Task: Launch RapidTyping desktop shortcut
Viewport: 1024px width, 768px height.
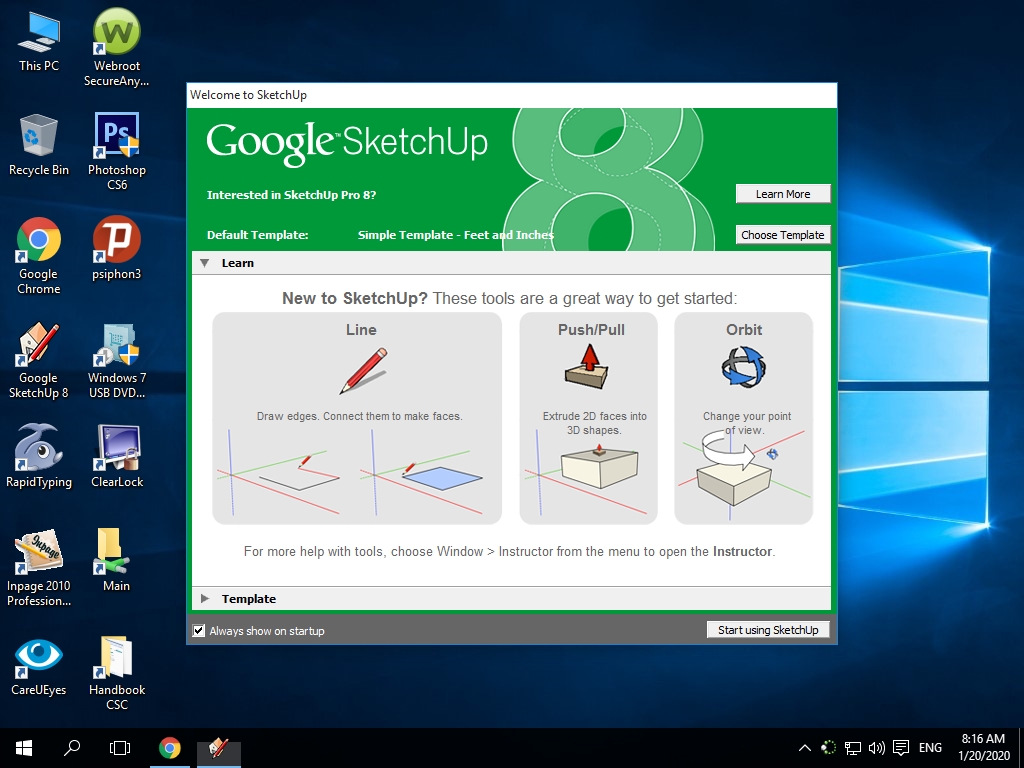Action: 39,456
